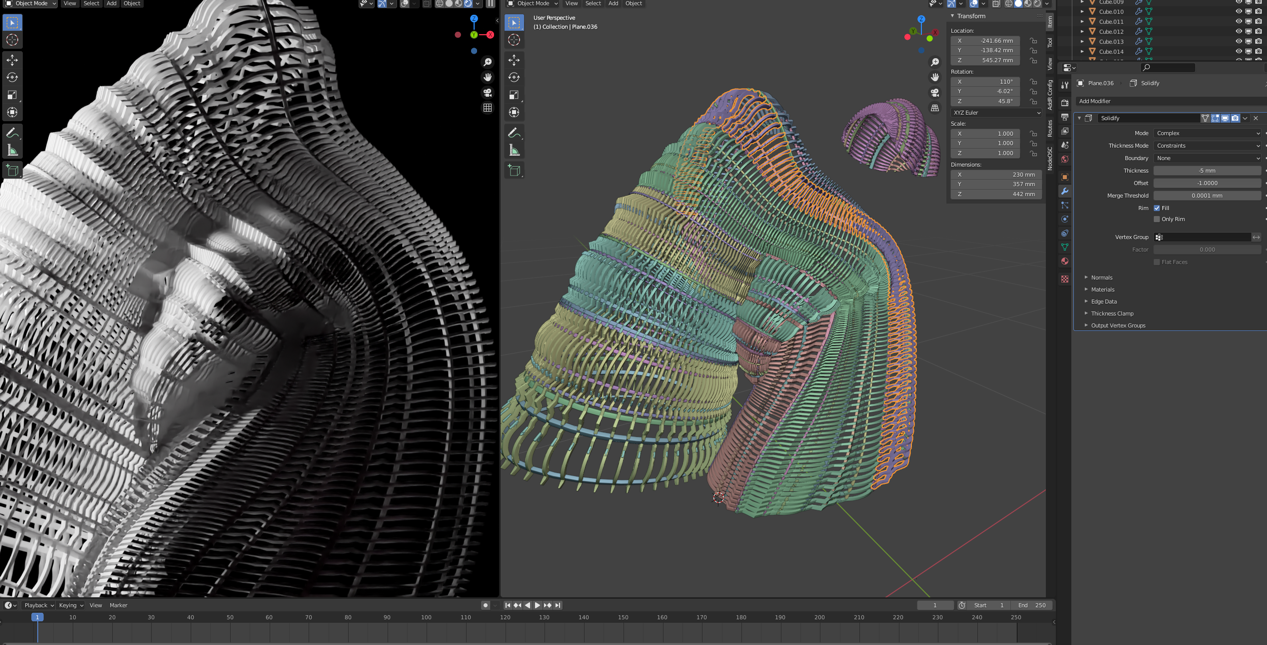Open the Physics properties tab

(1065, 219)
